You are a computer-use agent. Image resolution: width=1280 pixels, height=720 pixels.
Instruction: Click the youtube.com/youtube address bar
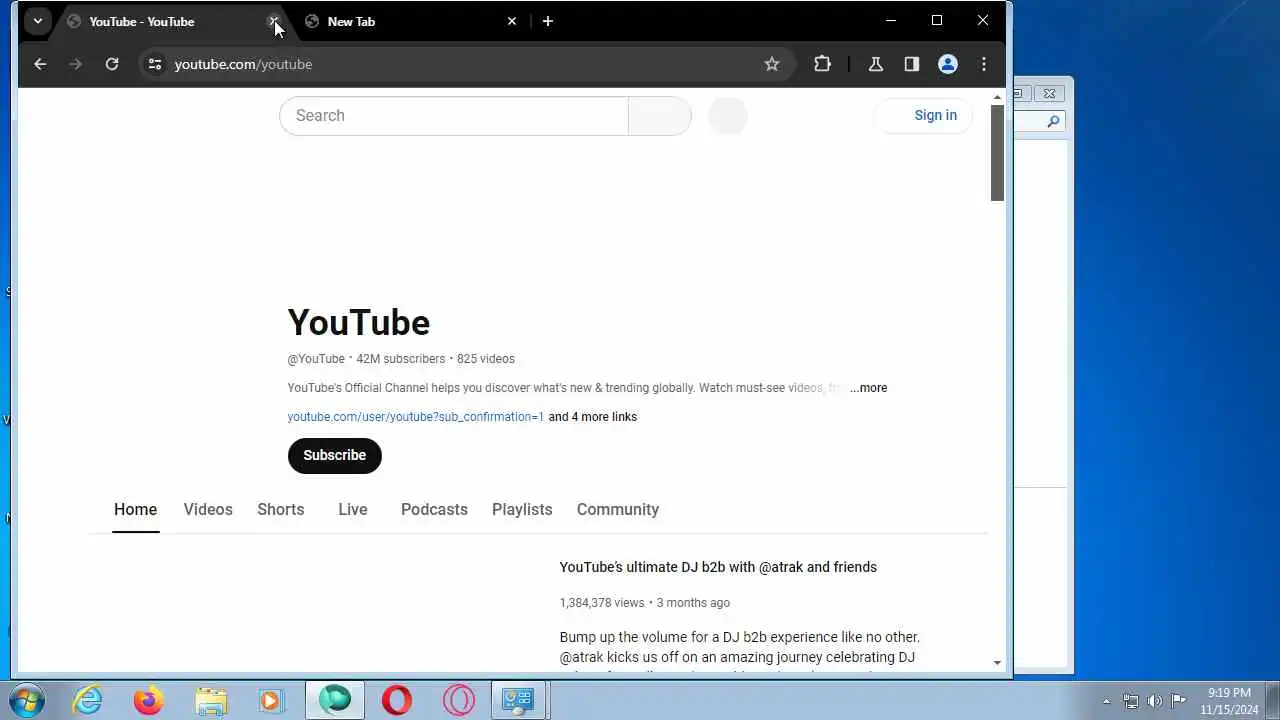460,64
